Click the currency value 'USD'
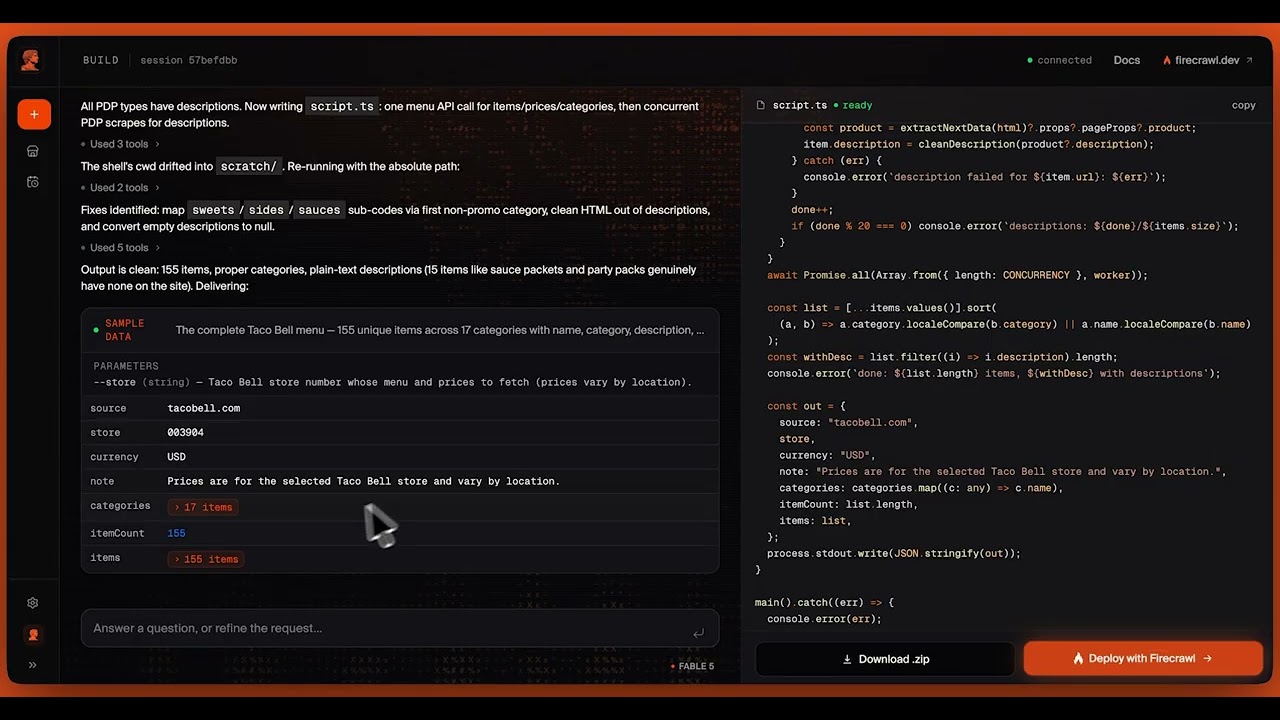 coord(176,457)
